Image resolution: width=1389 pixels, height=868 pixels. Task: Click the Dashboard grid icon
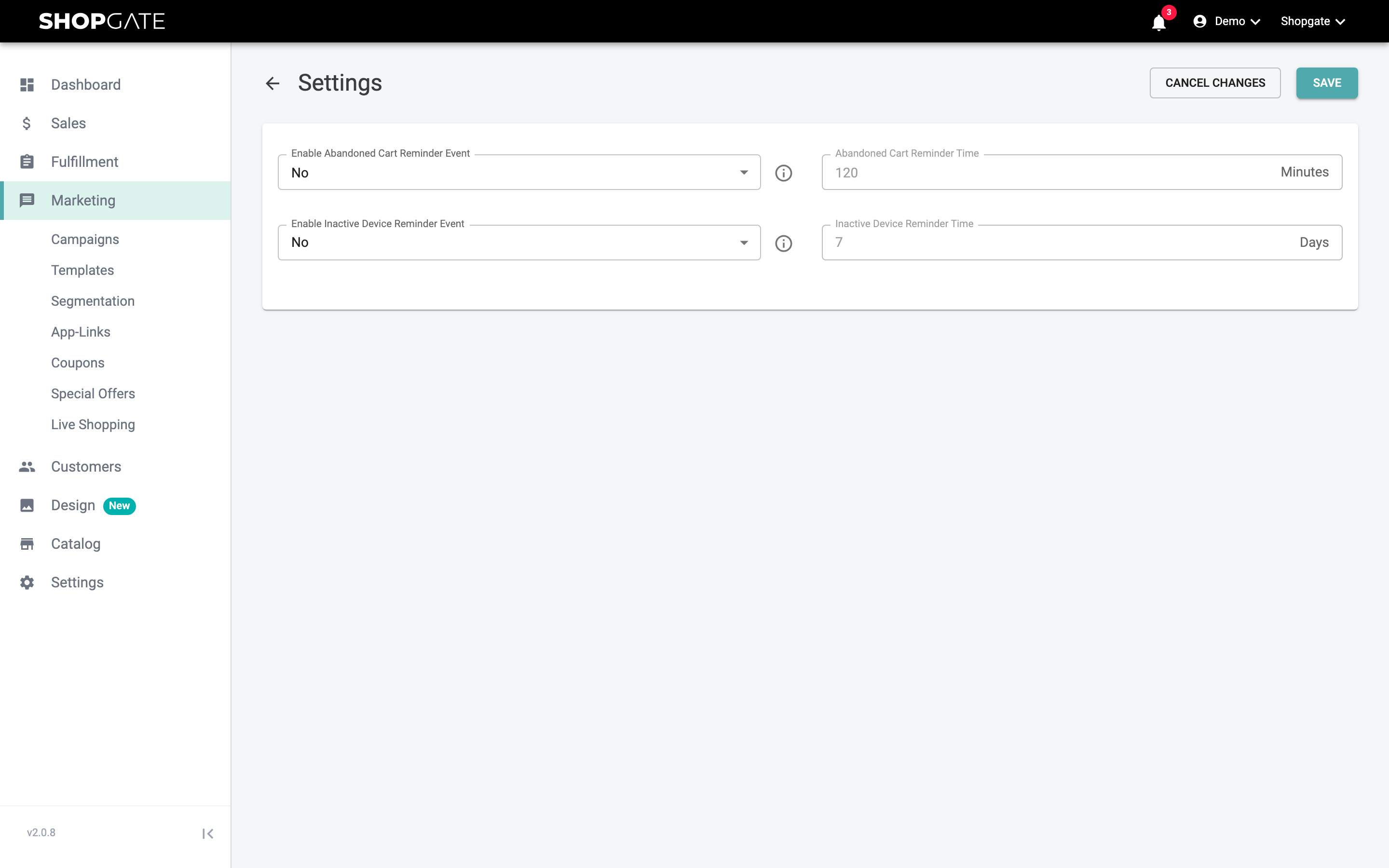click(27, 85)
